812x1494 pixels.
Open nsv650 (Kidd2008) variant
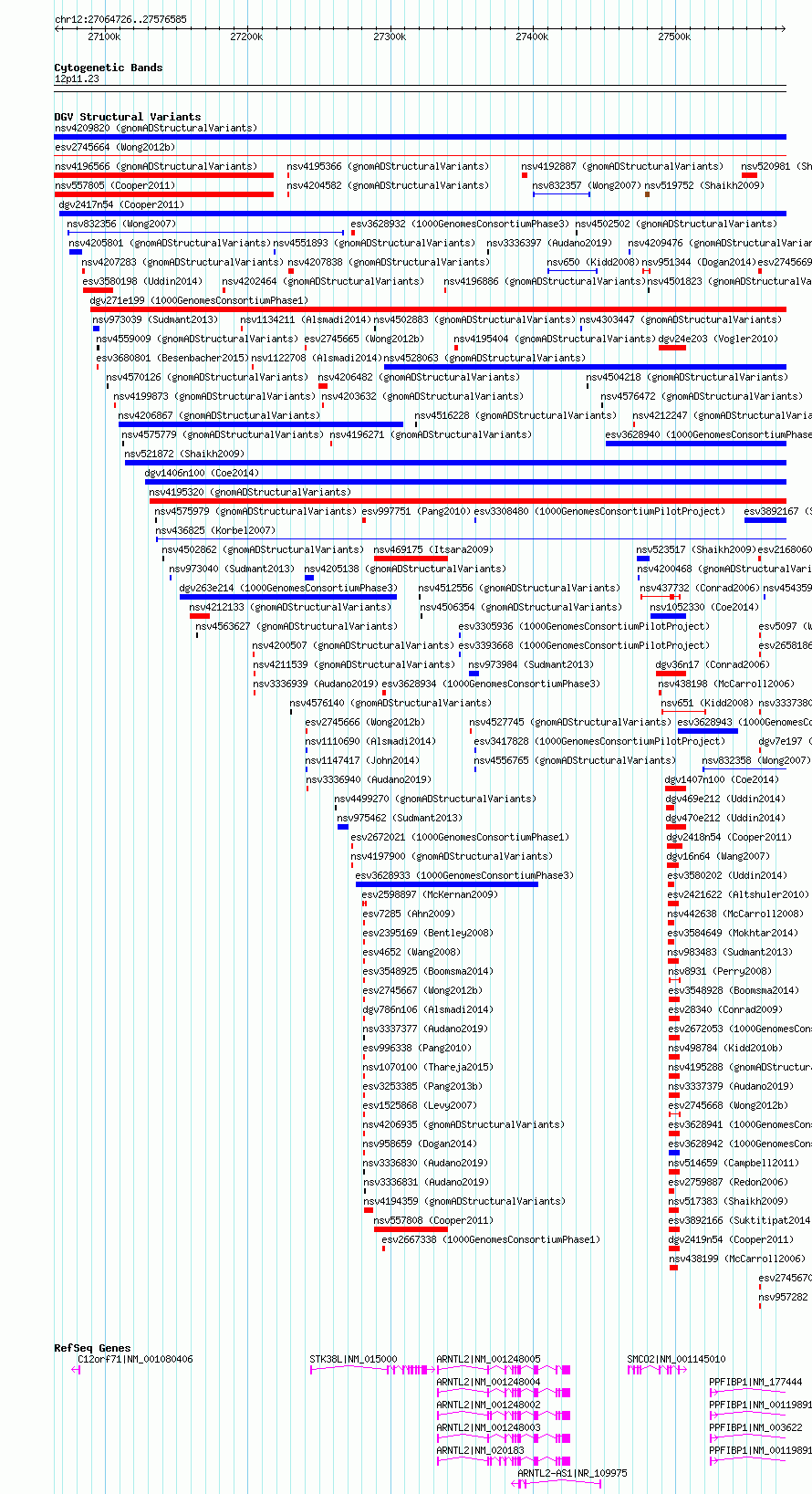[x=572, y=271]
